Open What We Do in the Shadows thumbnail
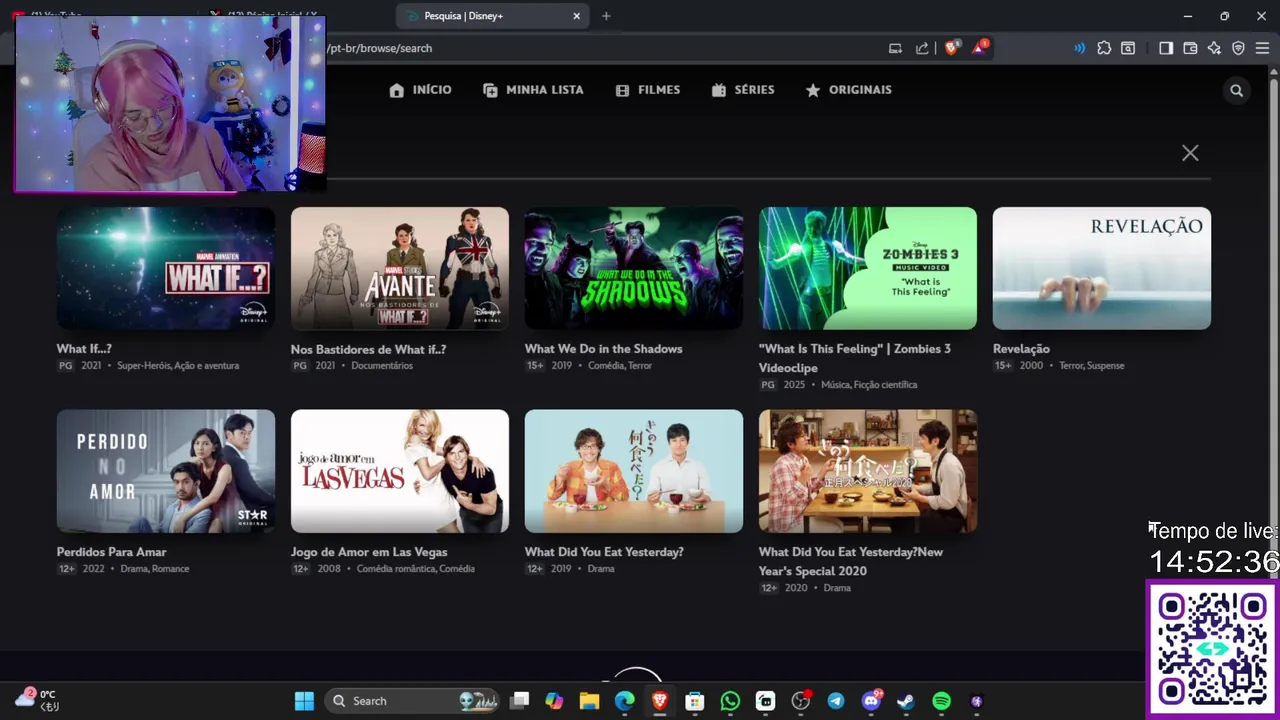Viewport: 1280px width, 720px height. pyautogui.click(x=634, y=268)
